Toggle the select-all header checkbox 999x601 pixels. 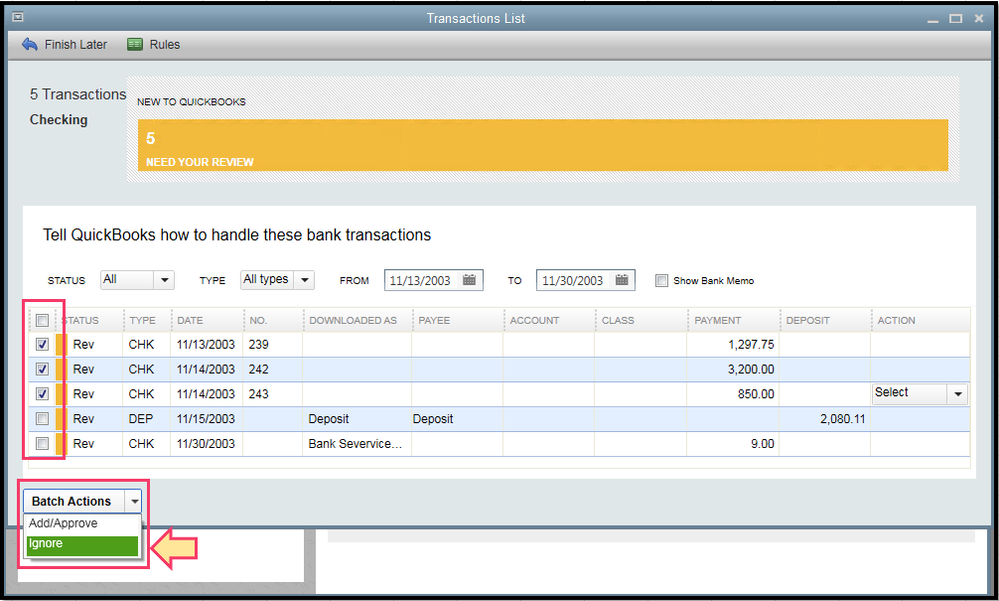(42, 320)
